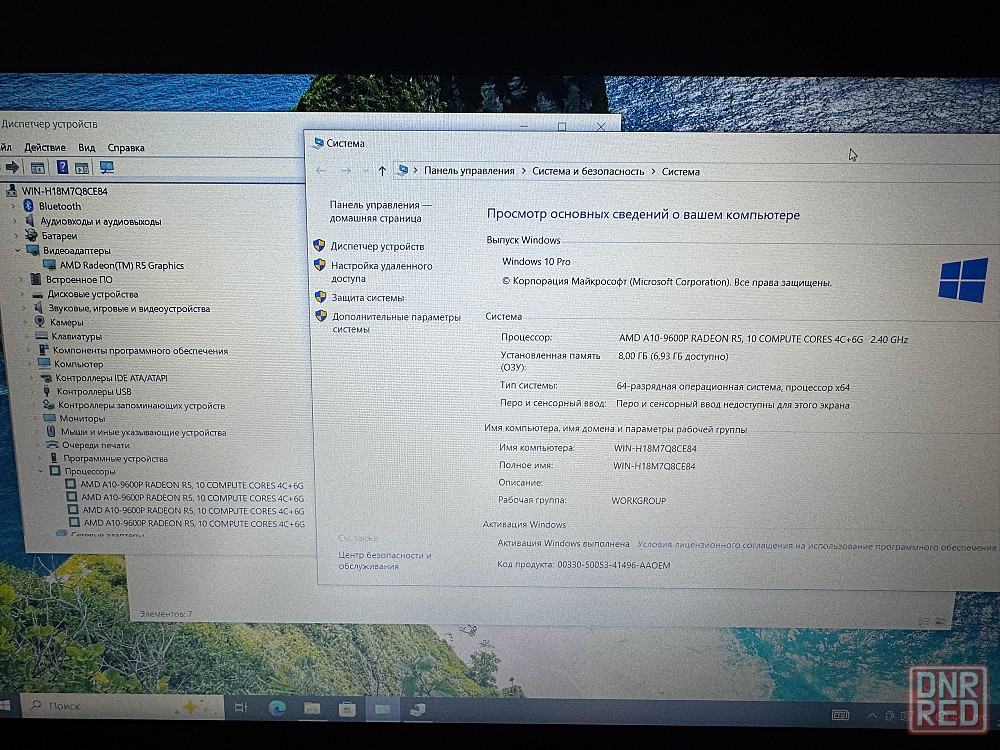This screenshot has width=1000, height=750.
Task: Select the last AMD A10-9600P processor entry
Action: [195, 523]
